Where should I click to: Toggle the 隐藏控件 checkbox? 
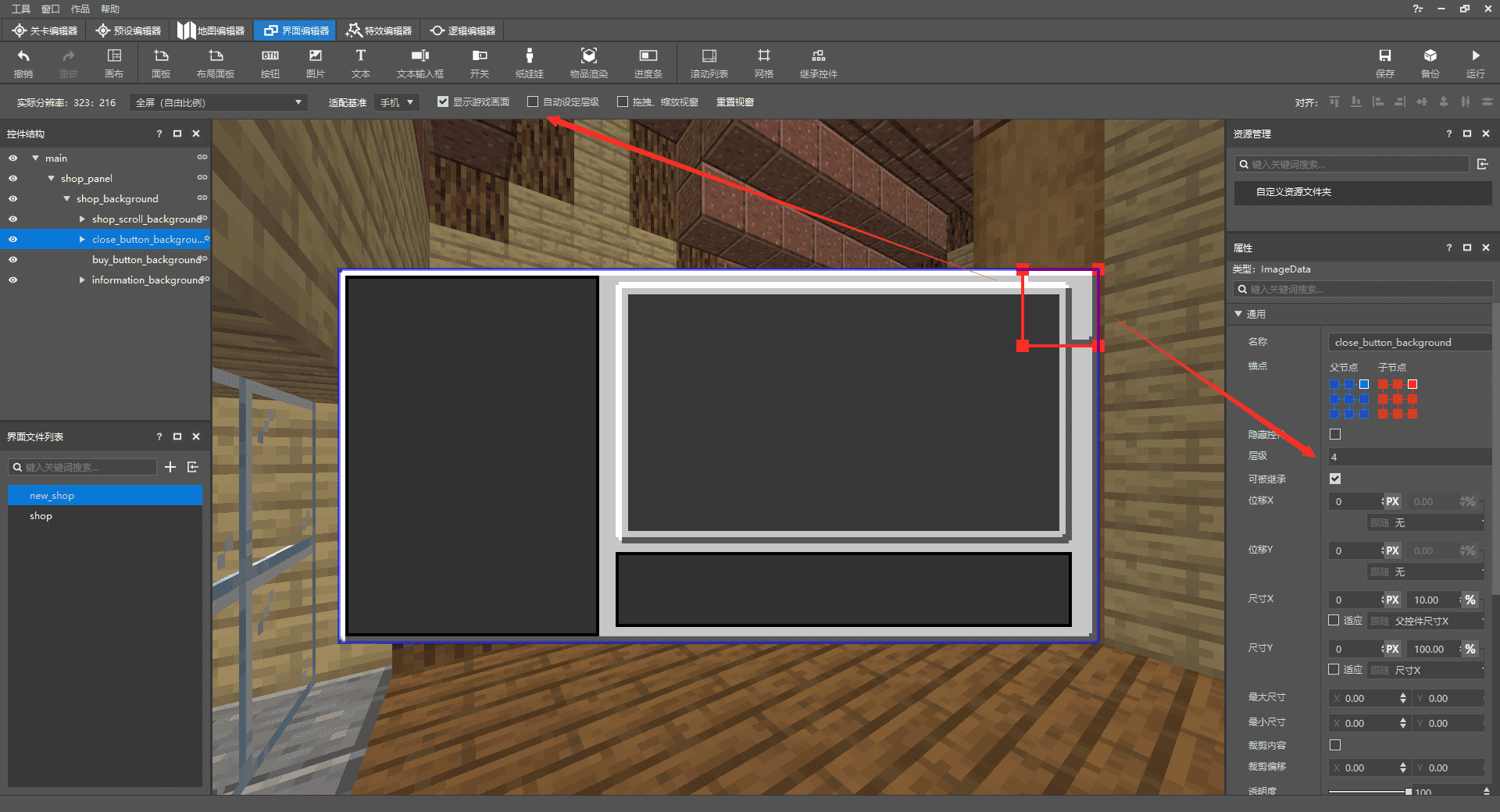1335,434
